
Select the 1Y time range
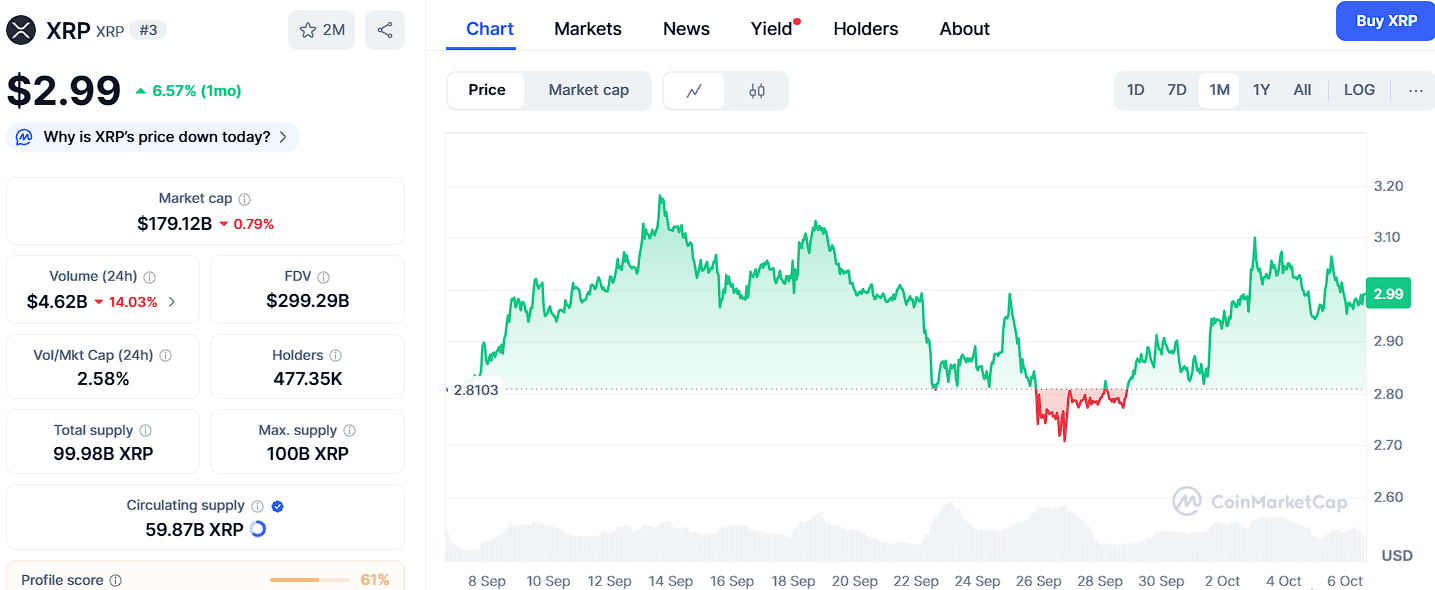pyautogui.click(x=1261, y=90)
